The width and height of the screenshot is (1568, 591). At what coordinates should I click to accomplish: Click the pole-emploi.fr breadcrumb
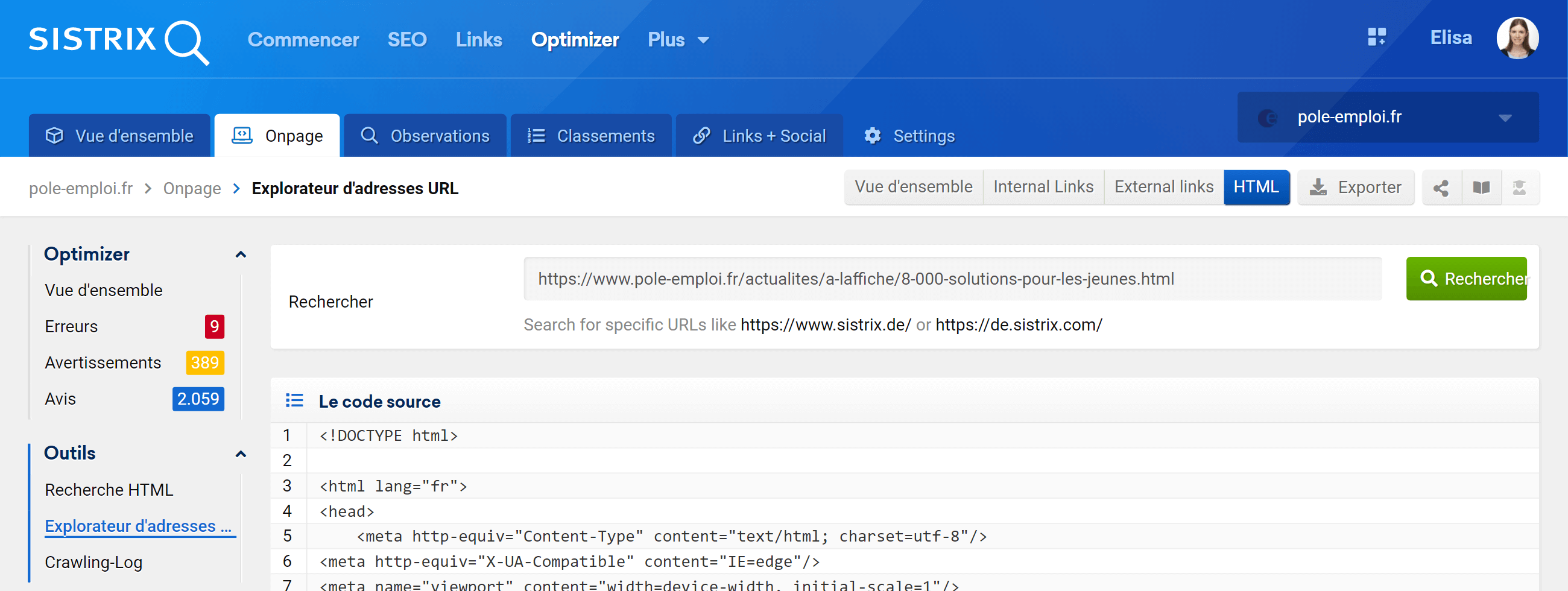point(81,189)
